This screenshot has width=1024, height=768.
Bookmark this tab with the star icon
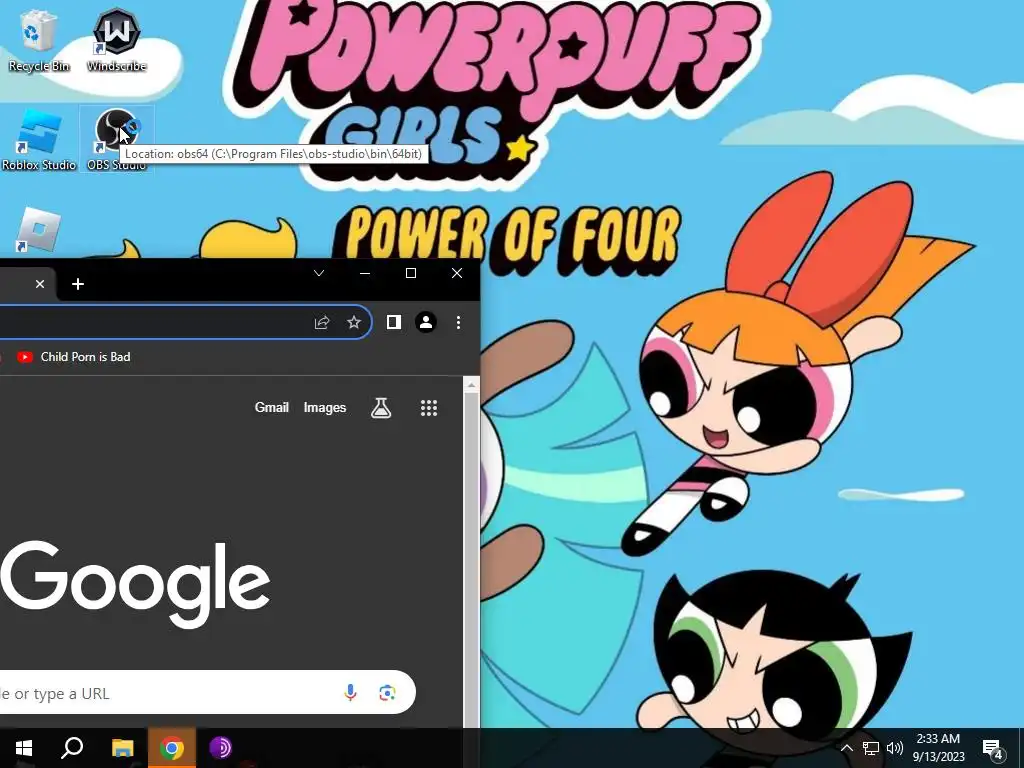[x=353, y=323]
